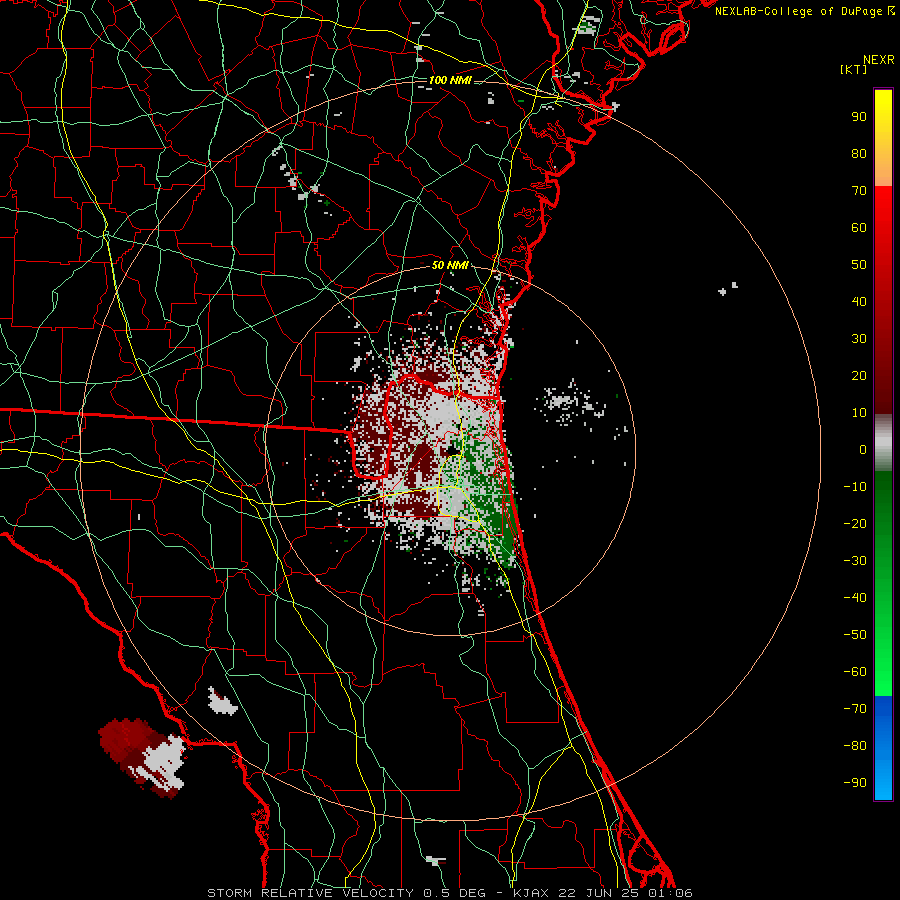The image size is (900, 900).
Task: Click the positive 50 knot scale label
Action: pyautogui.click(x=859, y=265)
